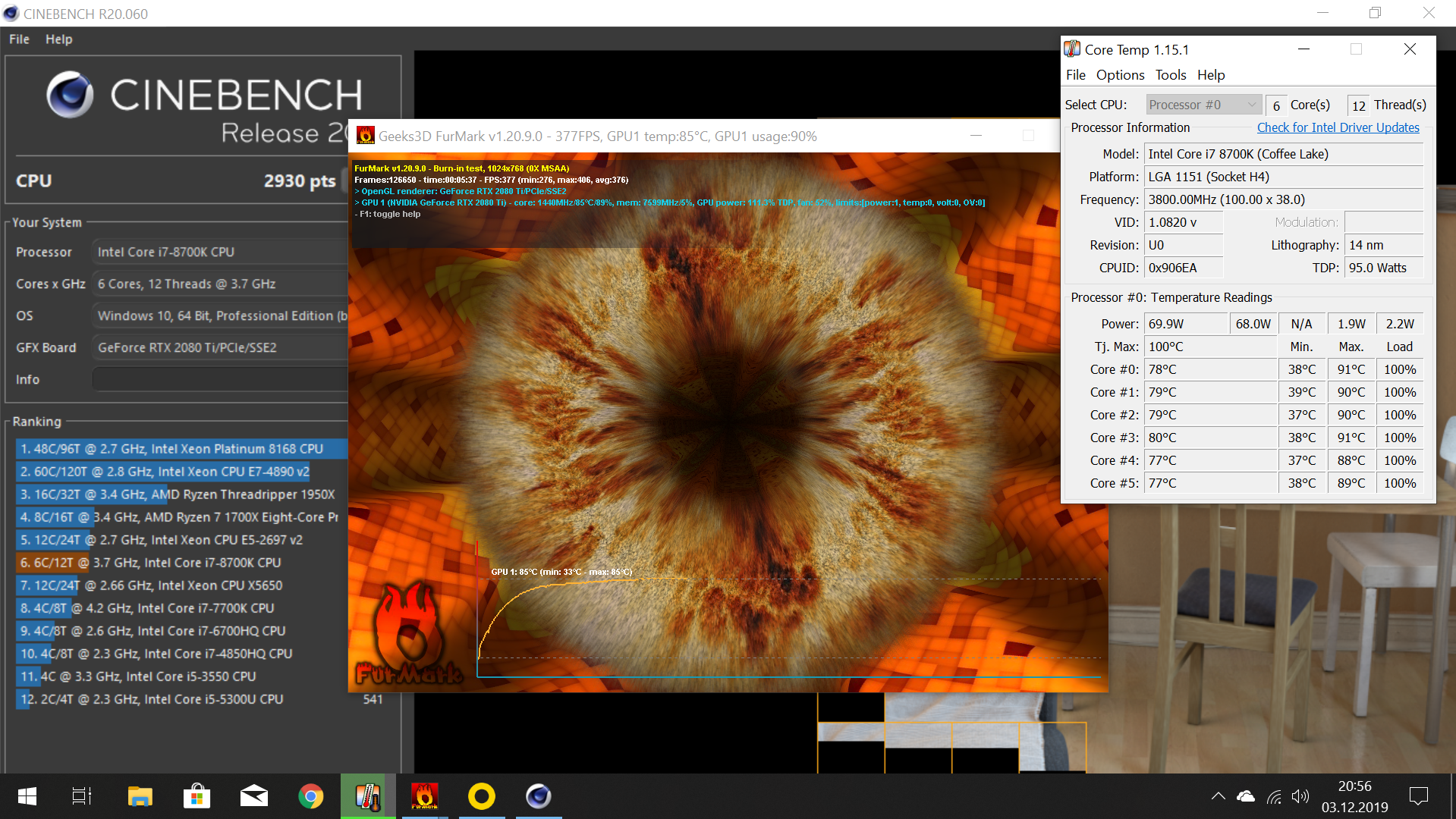This screenshot has width=1456, height=819.
Task: Open the network Wi-Fi tray icon
Action: tap(1274, 796)
